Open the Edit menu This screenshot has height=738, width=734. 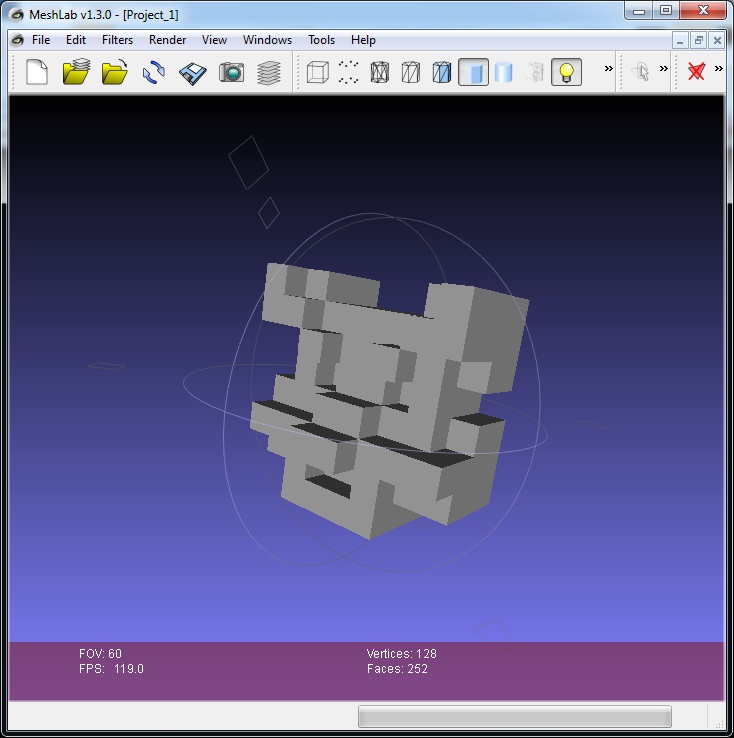tap(76, 40)
